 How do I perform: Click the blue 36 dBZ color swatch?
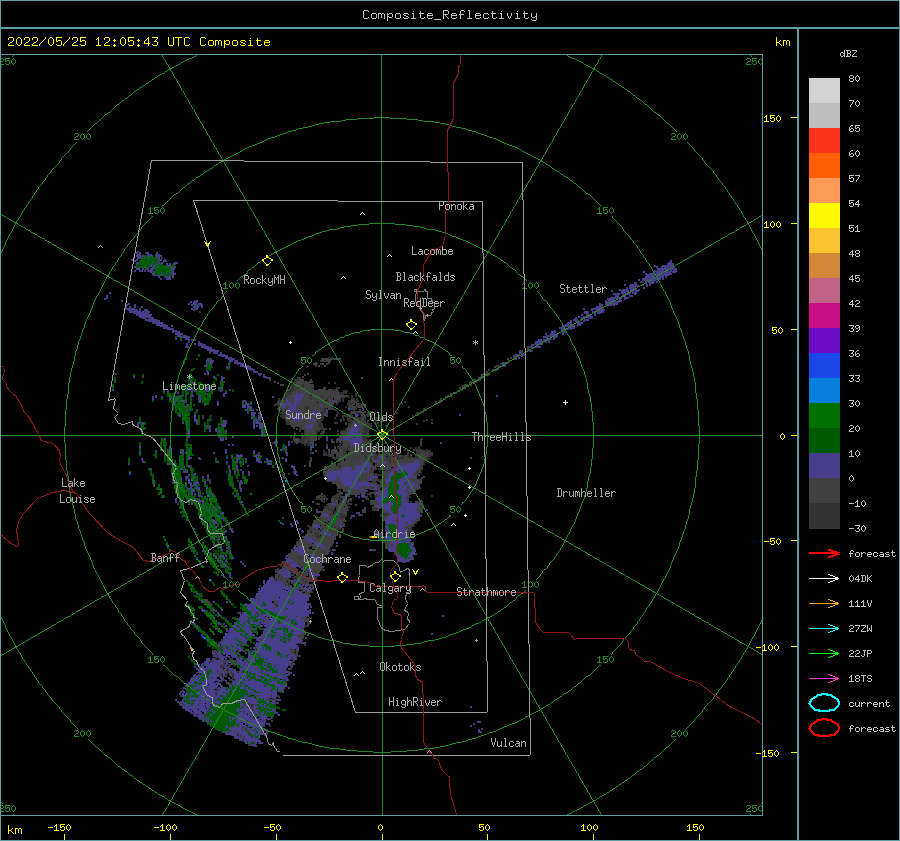click(x=824, y=366)
